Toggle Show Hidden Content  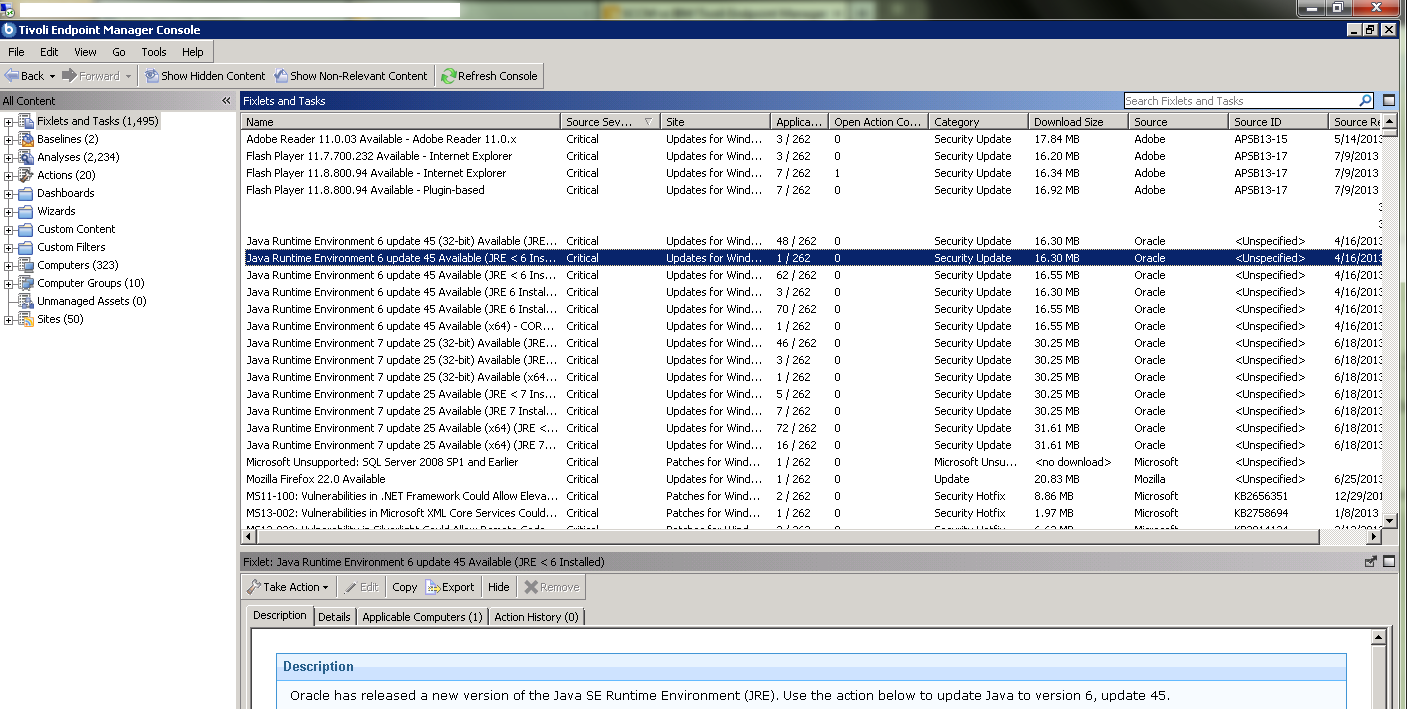point(204,75)
